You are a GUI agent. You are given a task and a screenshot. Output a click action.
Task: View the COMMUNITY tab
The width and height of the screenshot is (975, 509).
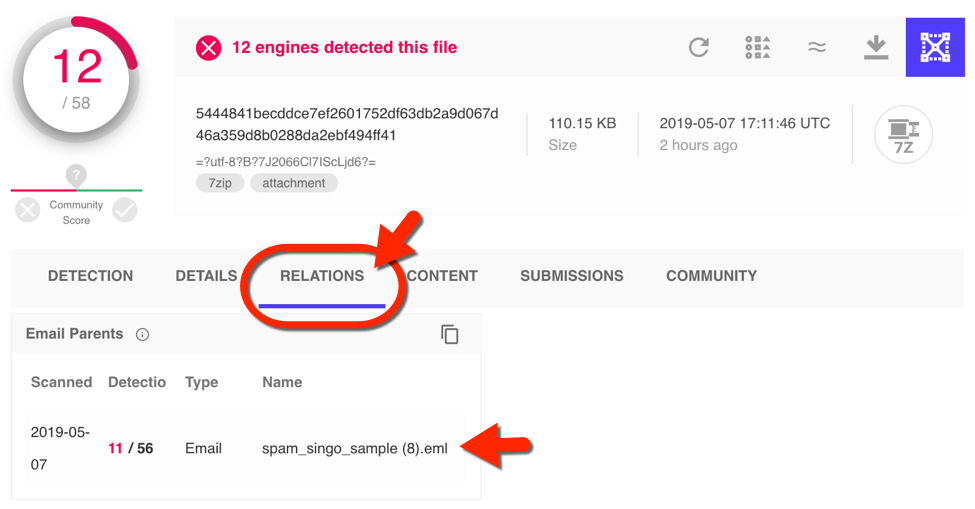[x=711, y=276]
